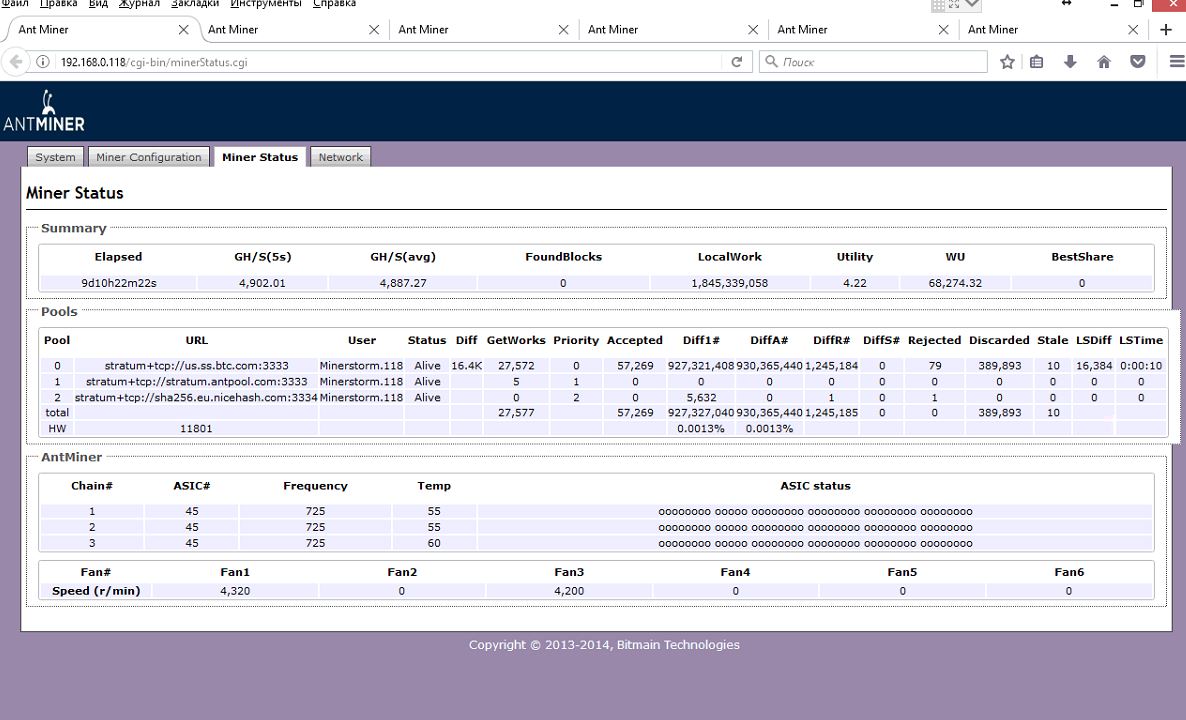The image size is (1186, 720).
Task: Open the Инструменты menu
Action: pos(265,4)
